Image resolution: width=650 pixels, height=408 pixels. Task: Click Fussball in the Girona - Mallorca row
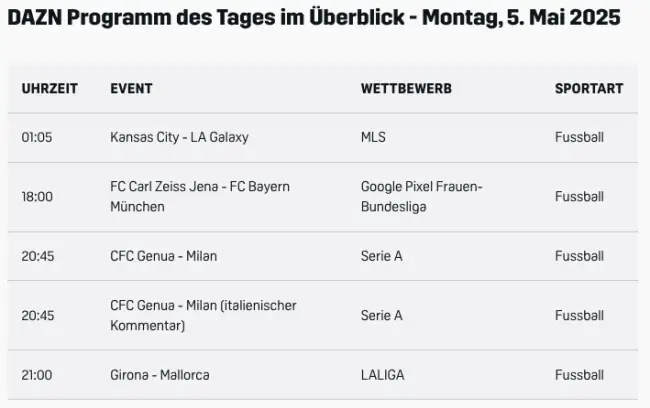579,375
